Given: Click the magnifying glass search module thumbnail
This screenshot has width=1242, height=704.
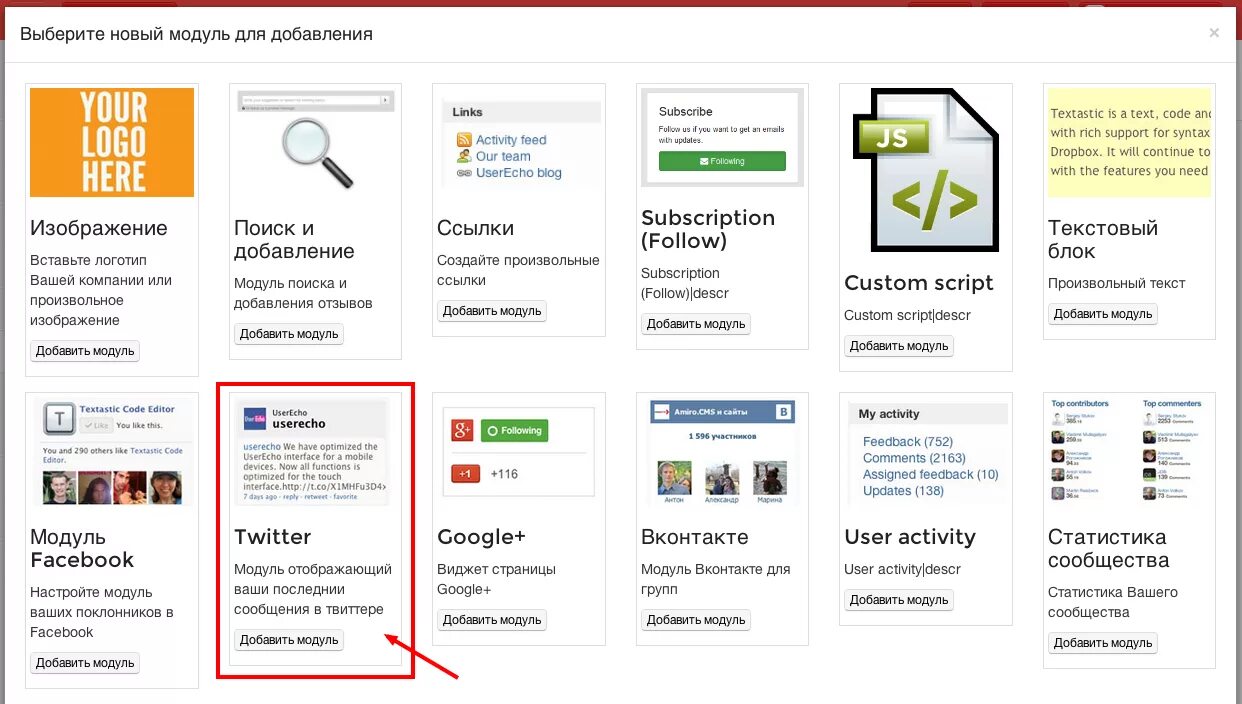Looking at the screenshot, I should click(316, 142).
